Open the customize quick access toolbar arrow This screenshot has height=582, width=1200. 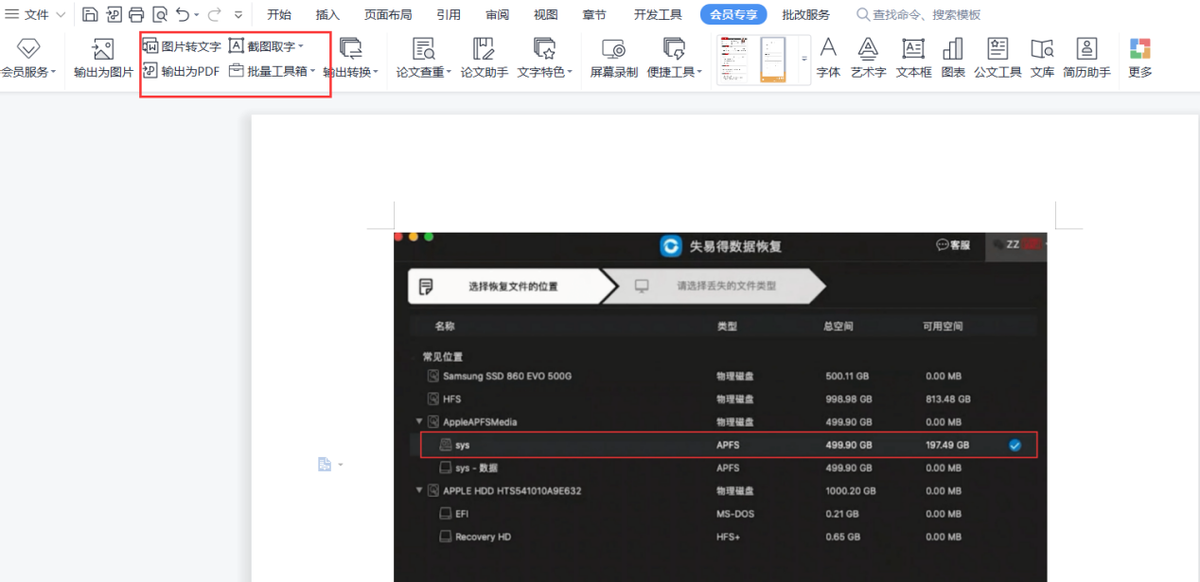click(x=238, y=15)
